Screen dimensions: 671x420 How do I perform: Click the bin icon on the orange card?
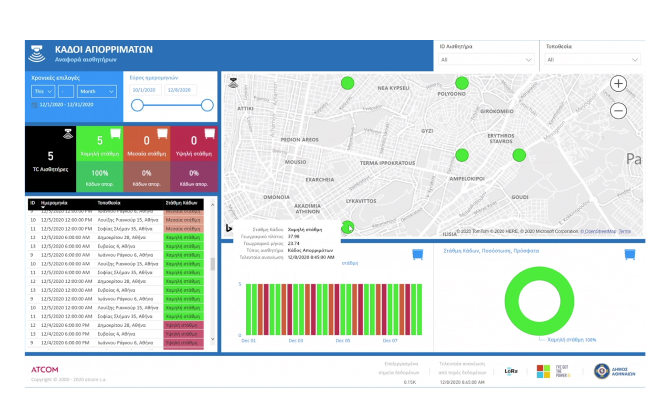point(162,134)
